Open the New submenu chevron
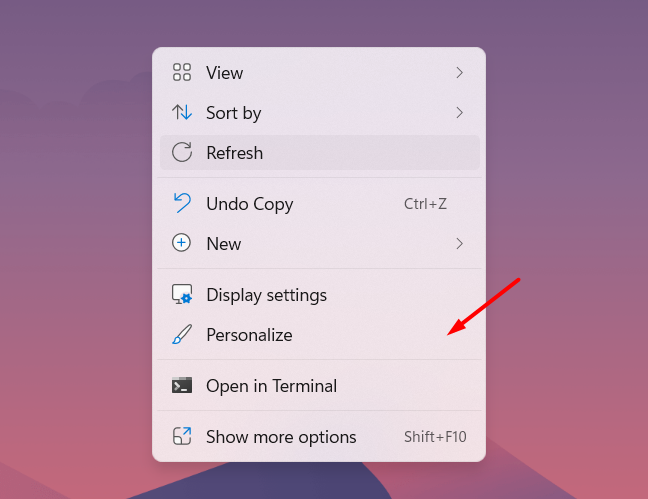 point(459,244)
